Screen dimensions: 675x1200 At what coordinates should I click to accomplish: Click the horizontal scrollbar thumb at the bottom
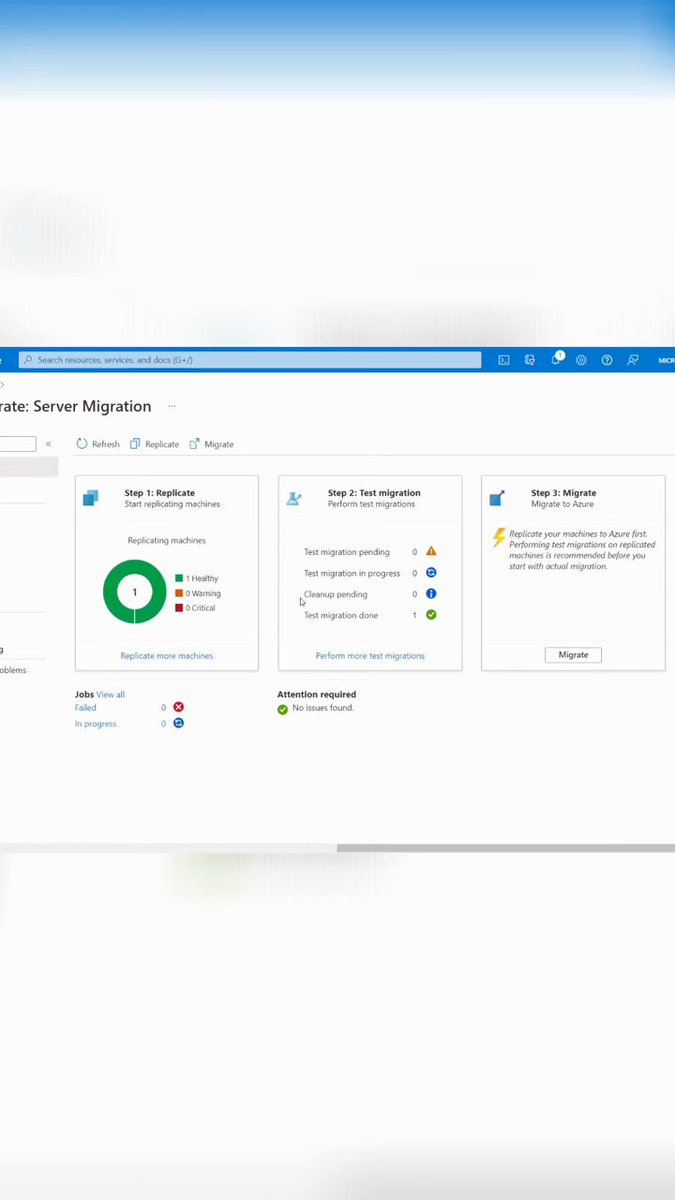(506, 848)
